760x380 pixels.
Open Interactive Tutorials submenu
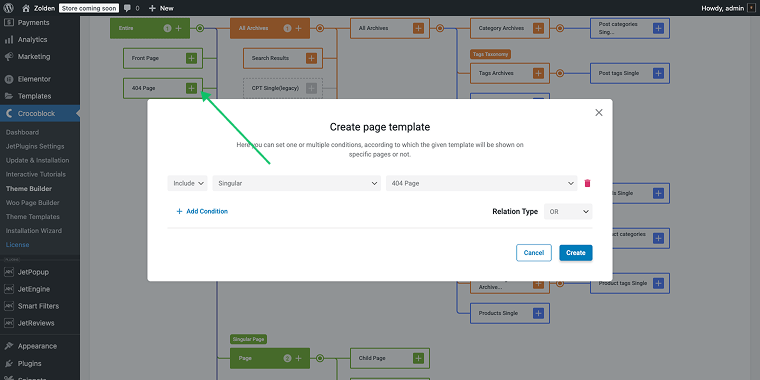click(35, 174)
